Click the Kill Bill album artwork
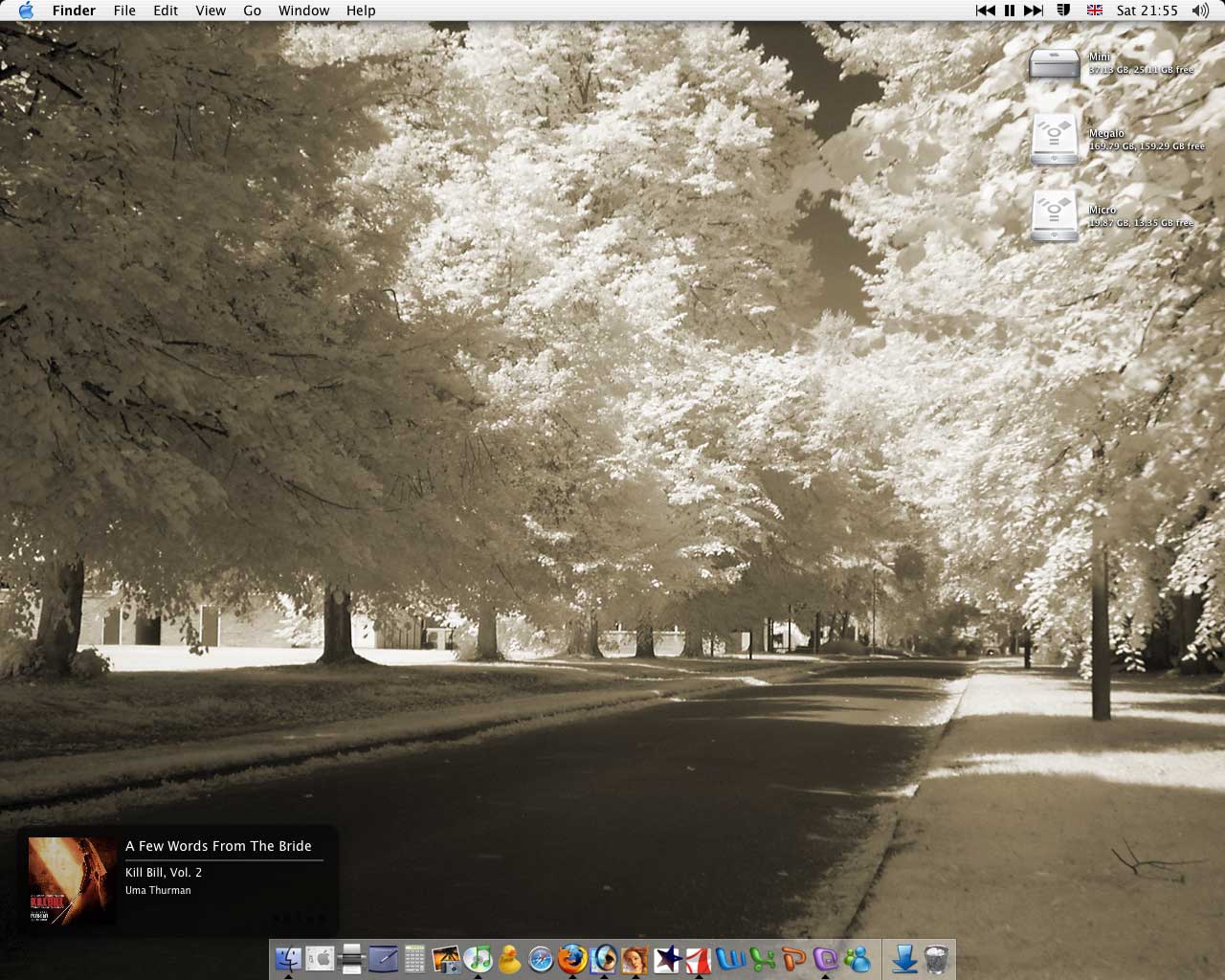This screenshot has height=980, width=1225. tap(72, 880)
